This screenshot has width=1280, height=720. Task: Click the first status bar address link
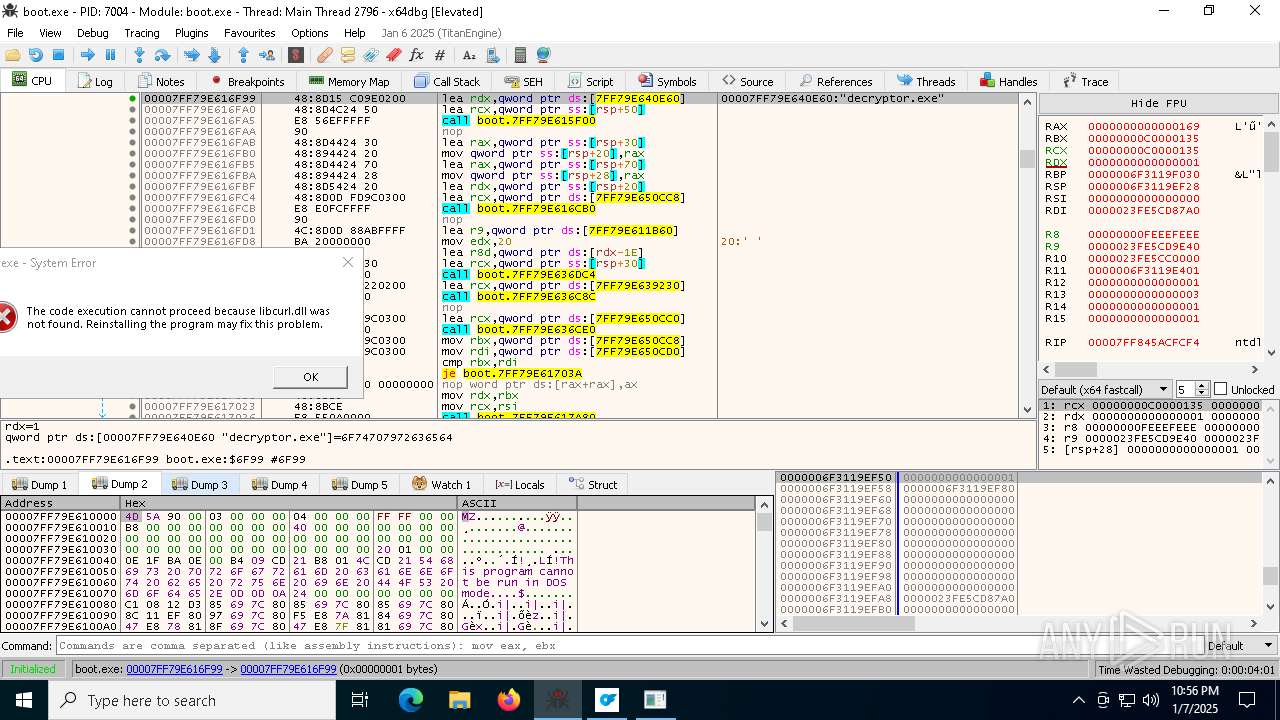[x=174, y=669]
